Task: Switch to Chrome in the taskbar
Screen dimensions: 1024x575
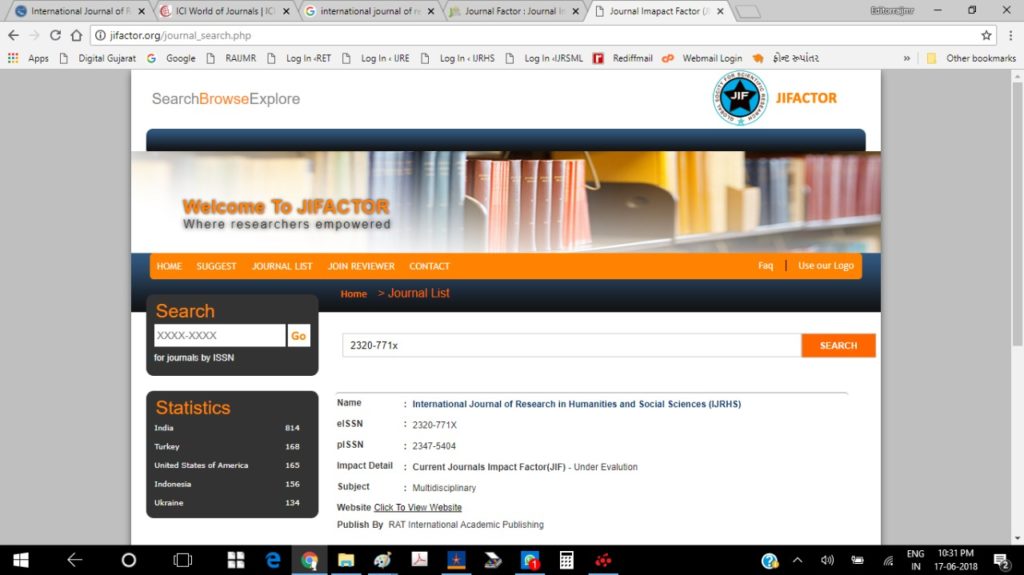Action: click(310, 560)
